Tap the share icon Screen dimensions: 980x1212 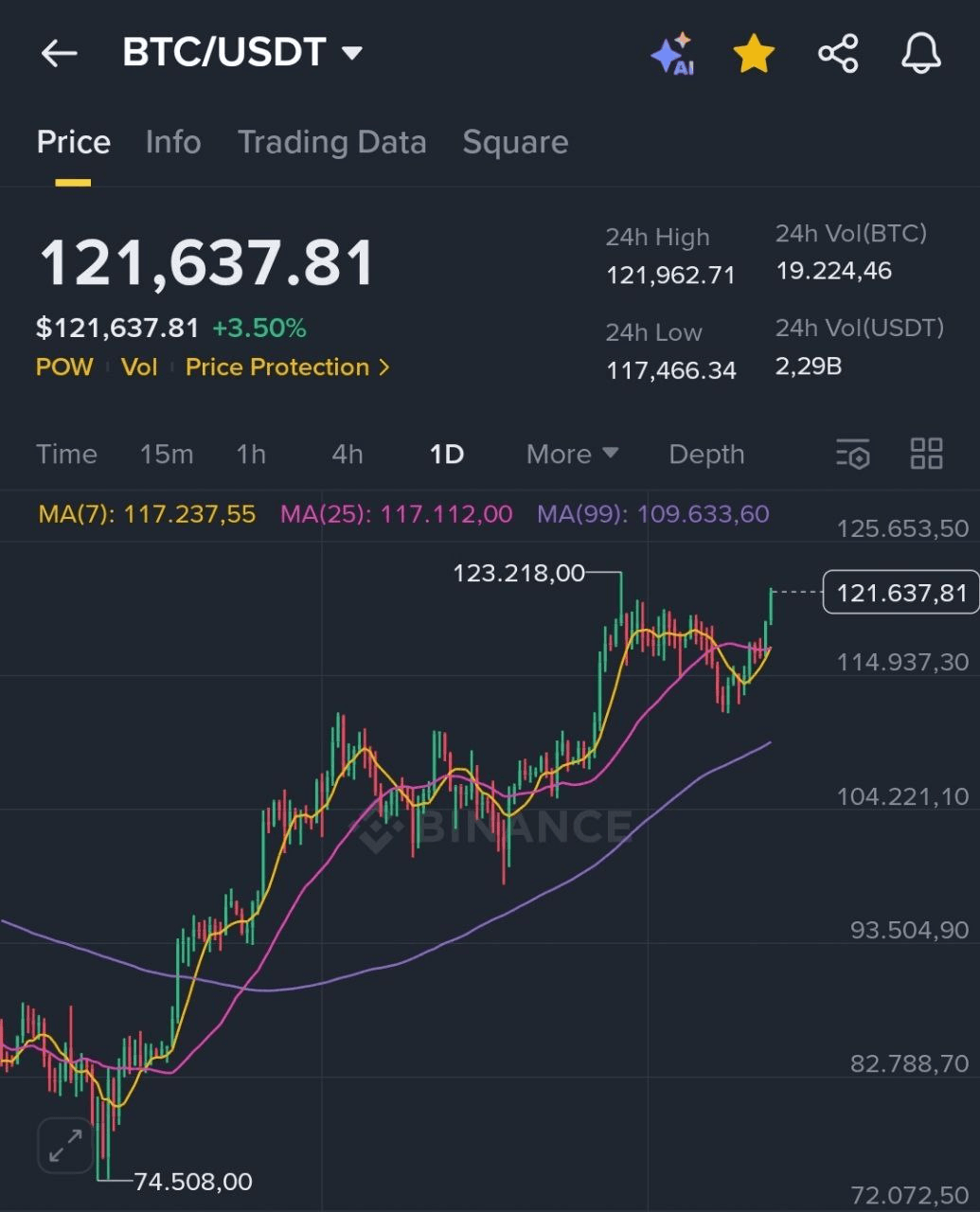tap(838, 53)
